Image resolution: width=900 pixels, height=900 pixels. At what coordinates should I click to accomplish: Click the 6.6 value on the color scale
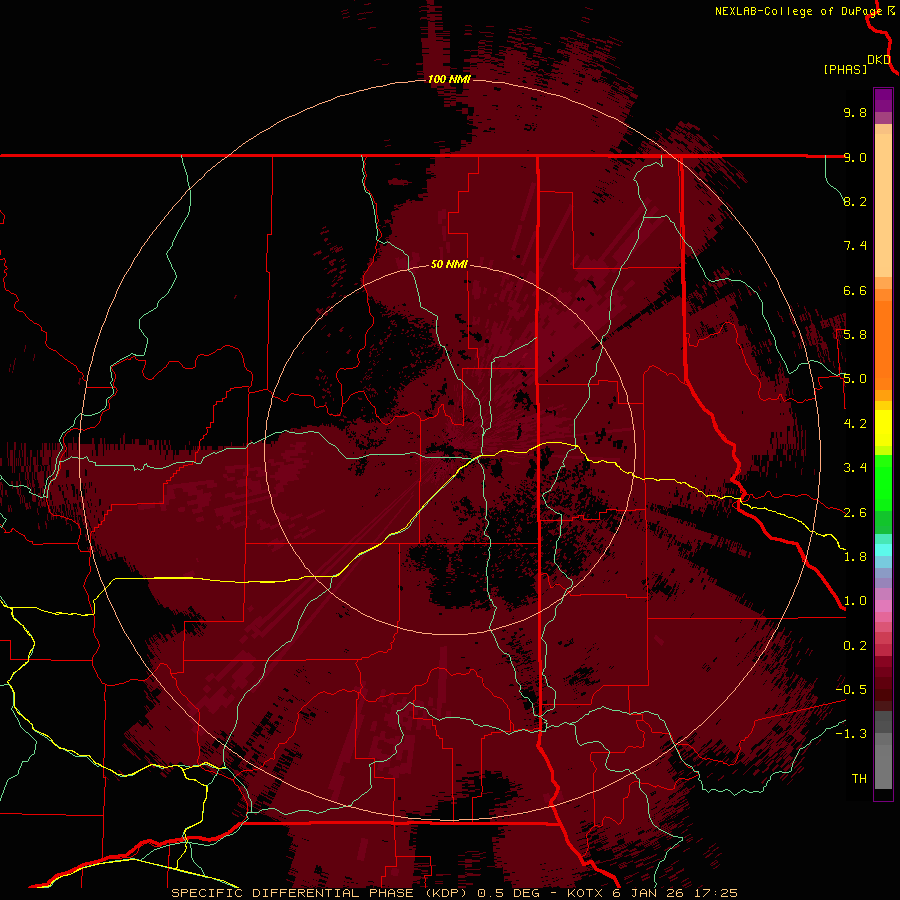(855, 290)
